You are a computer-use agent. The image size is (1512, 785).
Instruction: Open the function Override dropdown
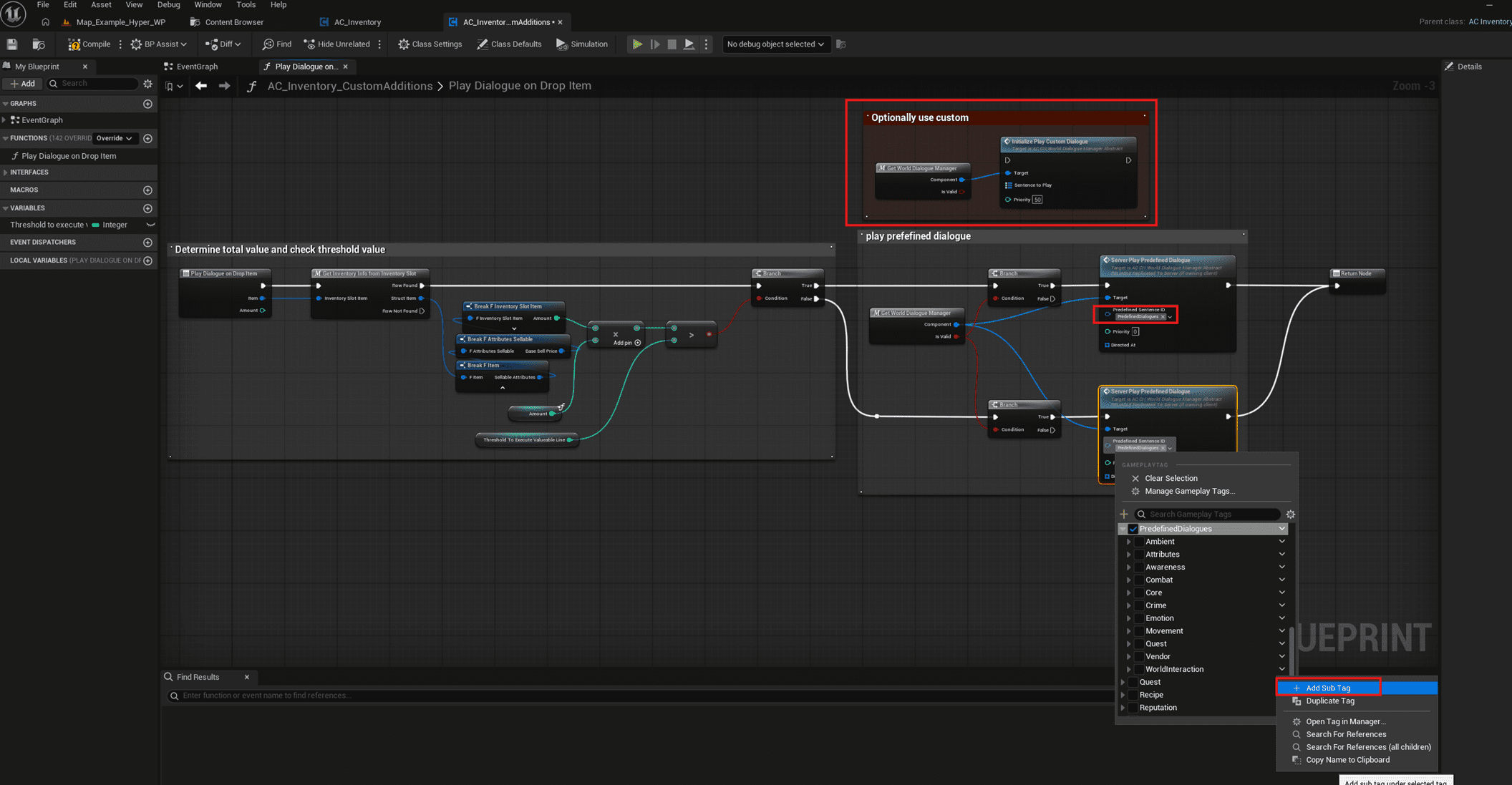point(115,138)
